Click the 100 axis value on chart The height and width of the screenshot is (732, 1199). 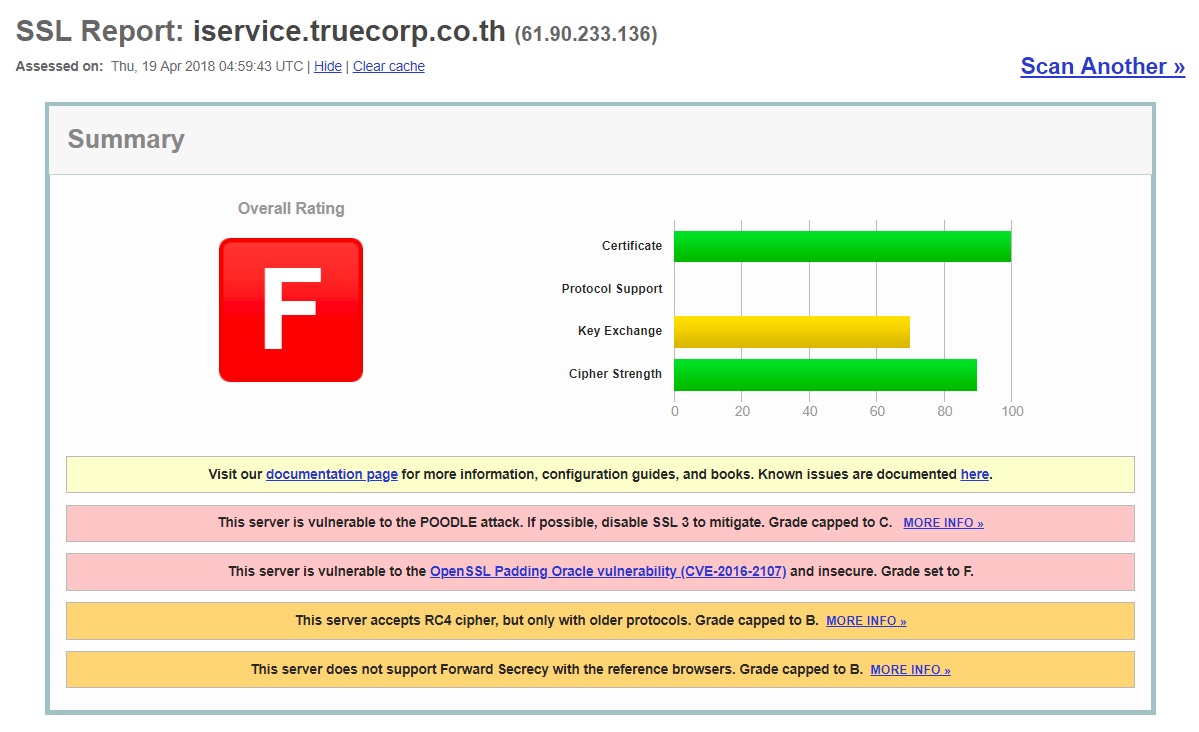point(1012,412)
